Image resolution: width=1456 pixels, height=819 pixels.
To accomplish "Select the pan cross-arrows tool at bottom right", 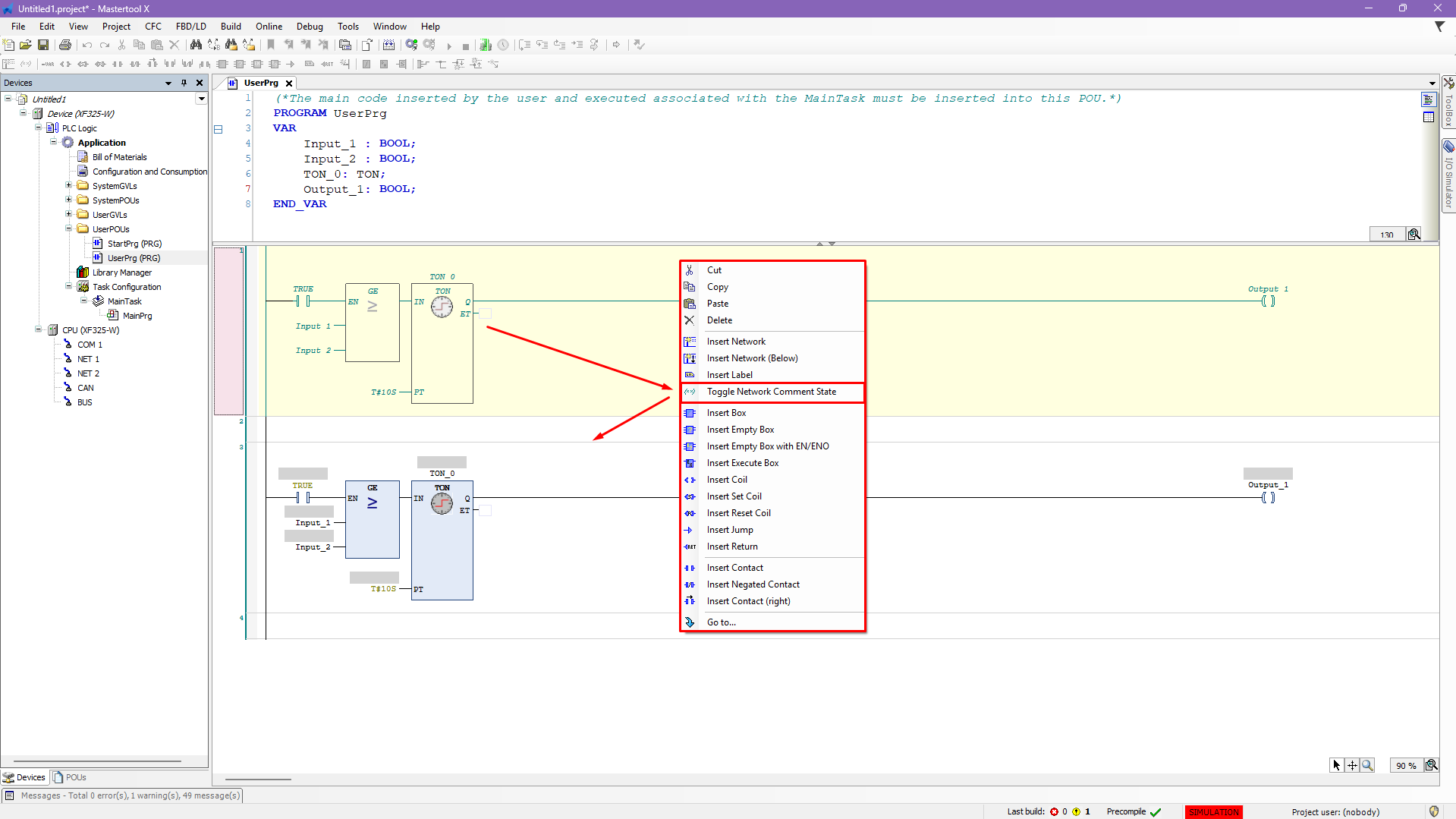I will tap(1352, 765).
